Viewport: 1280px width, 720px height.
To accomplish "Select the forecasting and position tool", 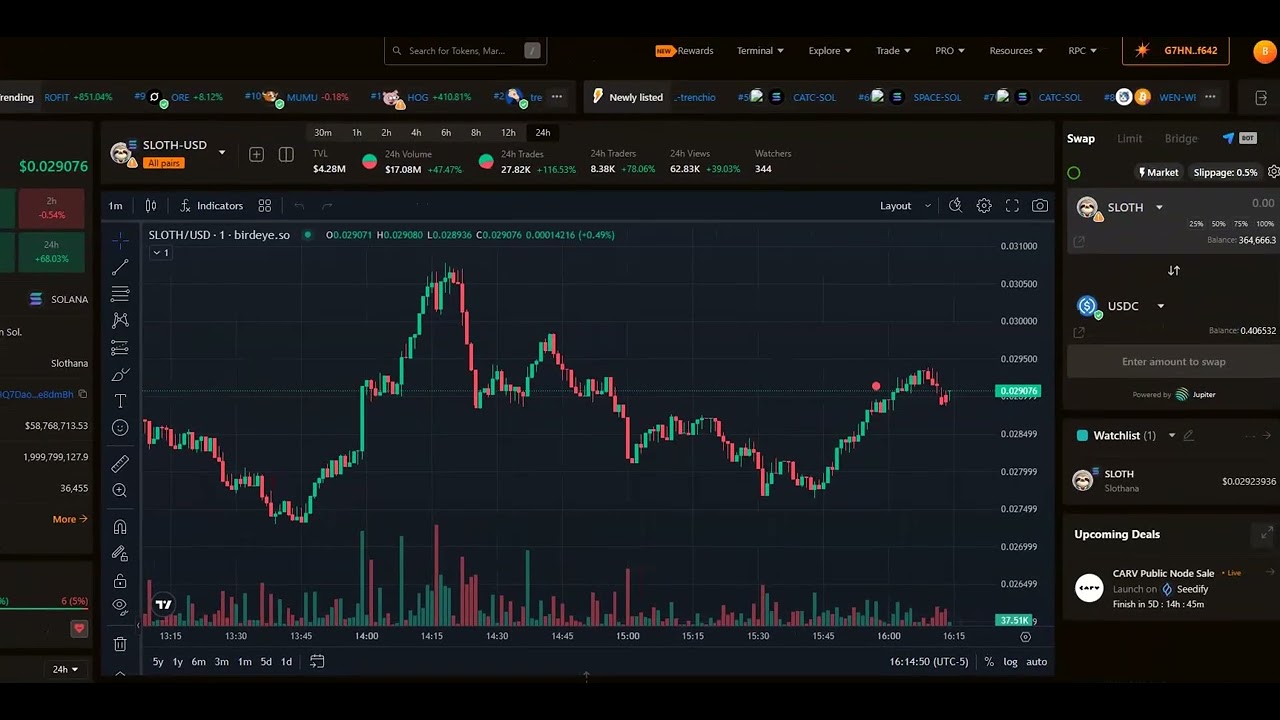I will [120, 348].
